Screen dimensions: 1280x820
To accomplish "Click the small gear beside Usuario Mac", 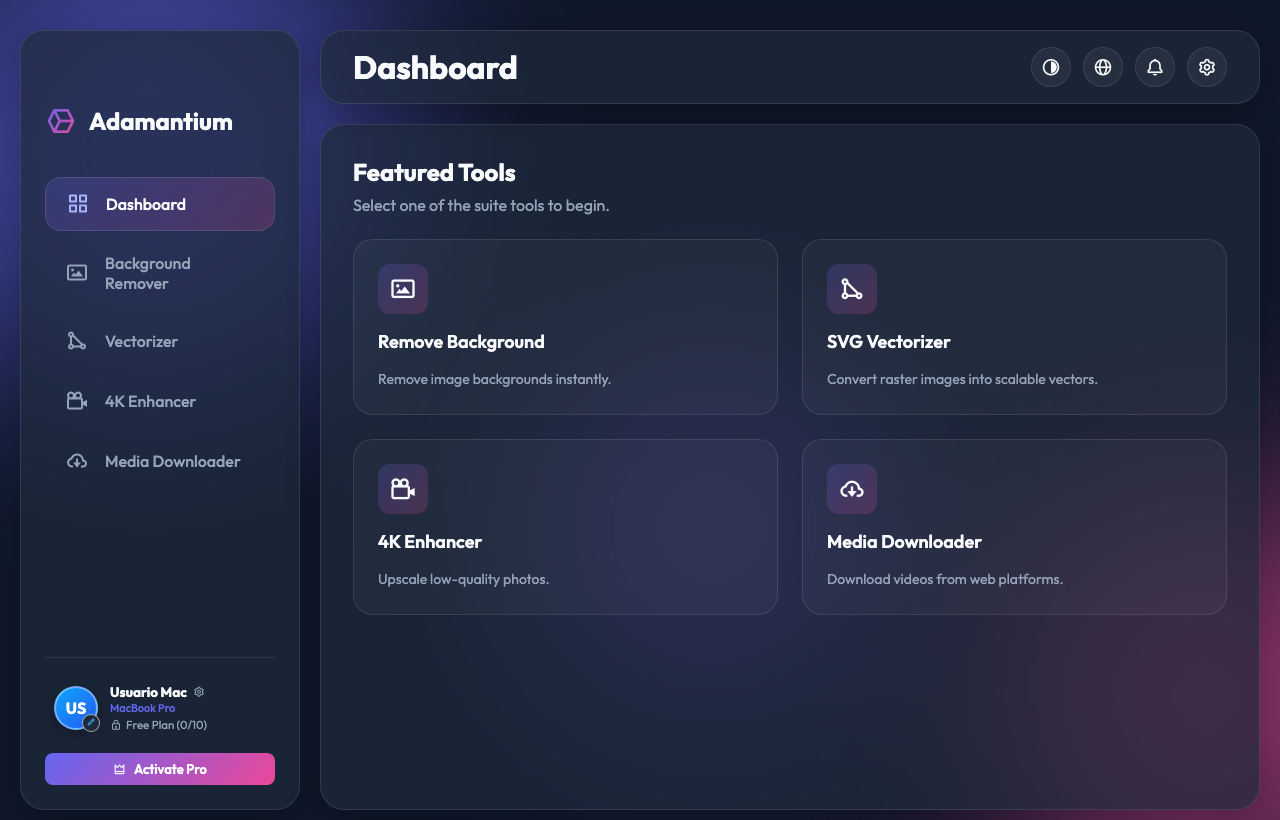I will tap(199, 692).
